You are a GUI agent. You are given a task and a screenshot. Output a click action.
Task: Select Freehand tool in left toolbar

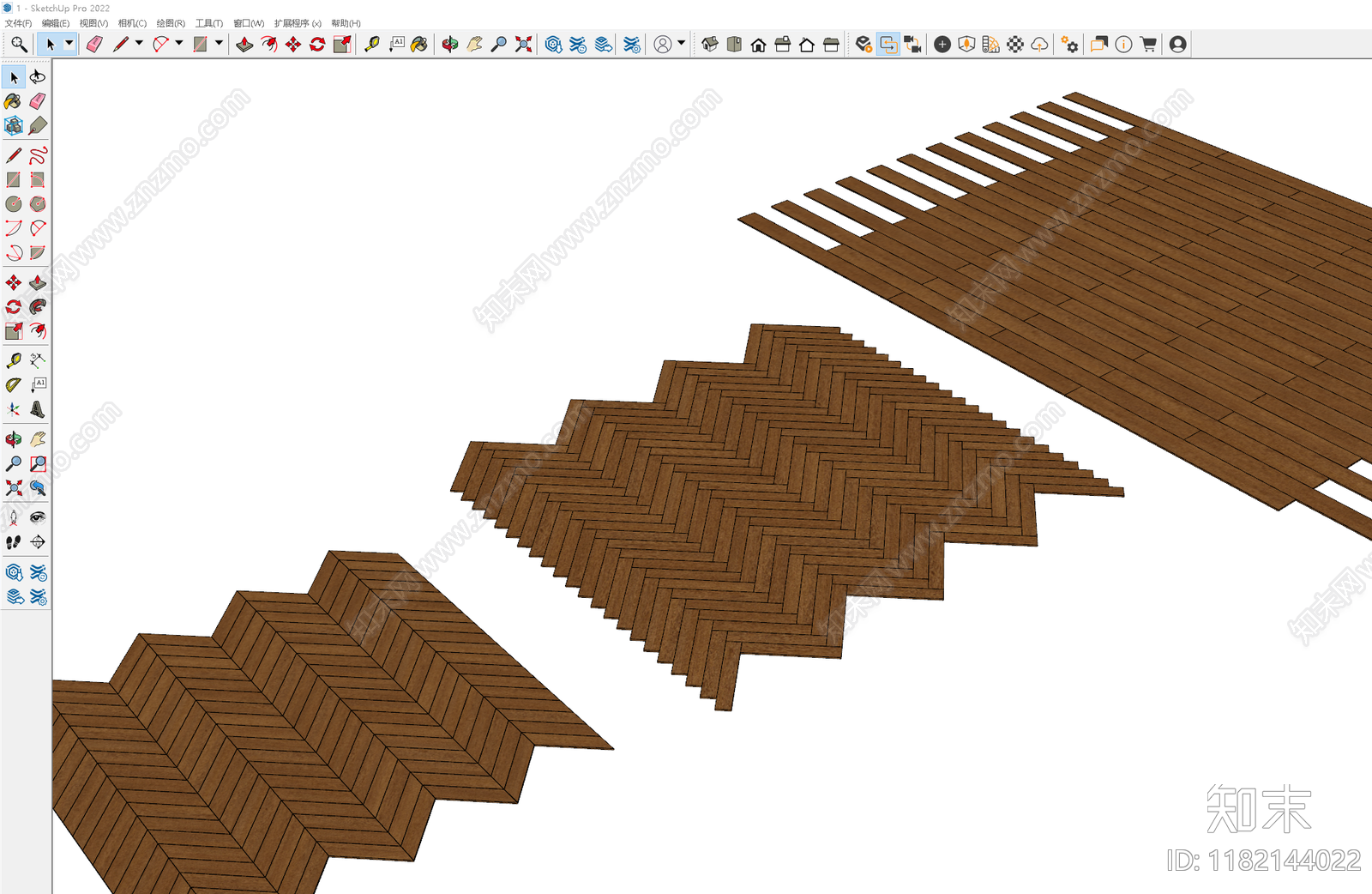click(x=38, y=155)
